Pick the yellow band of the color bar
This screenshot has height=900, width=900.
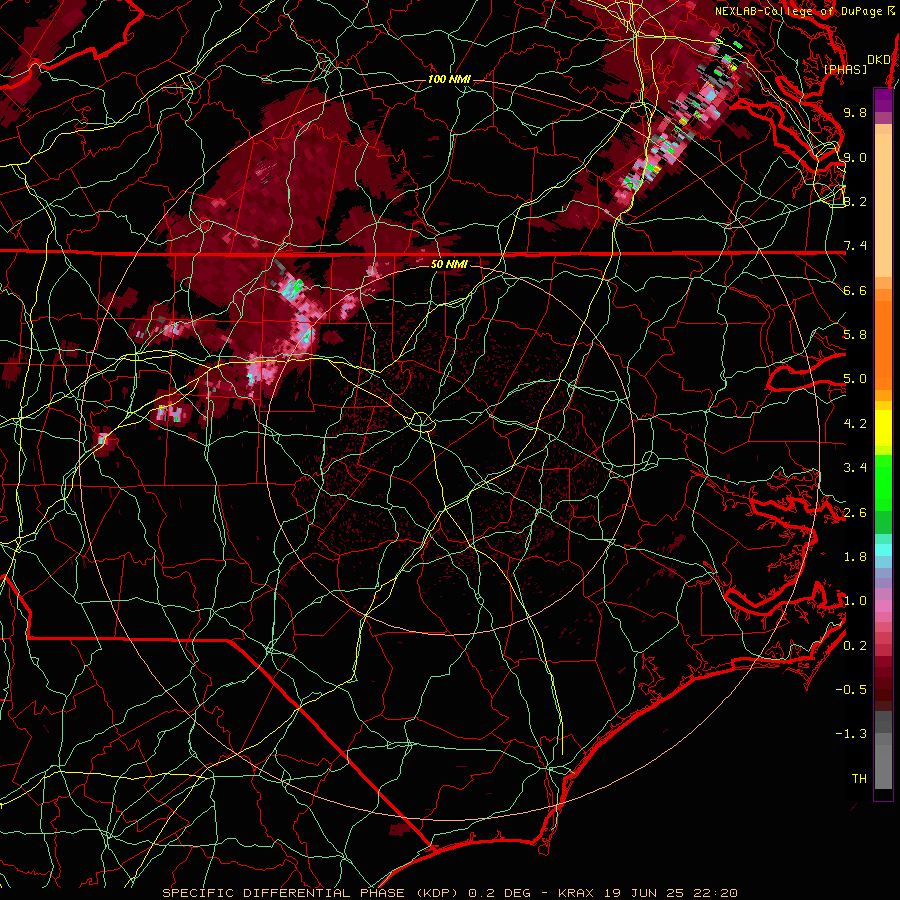coord(883,428)
